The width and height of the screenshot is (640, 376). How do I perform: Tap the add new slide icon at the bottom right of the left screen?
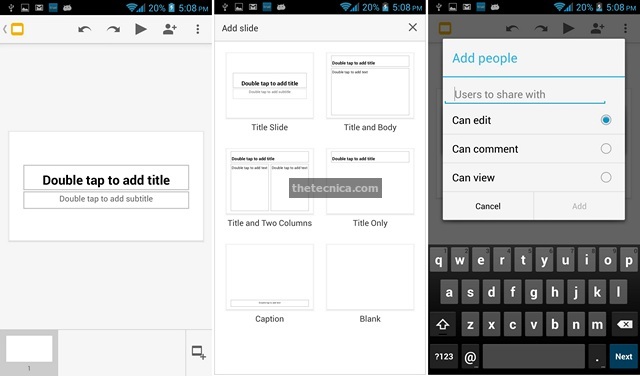coord(199,353)
